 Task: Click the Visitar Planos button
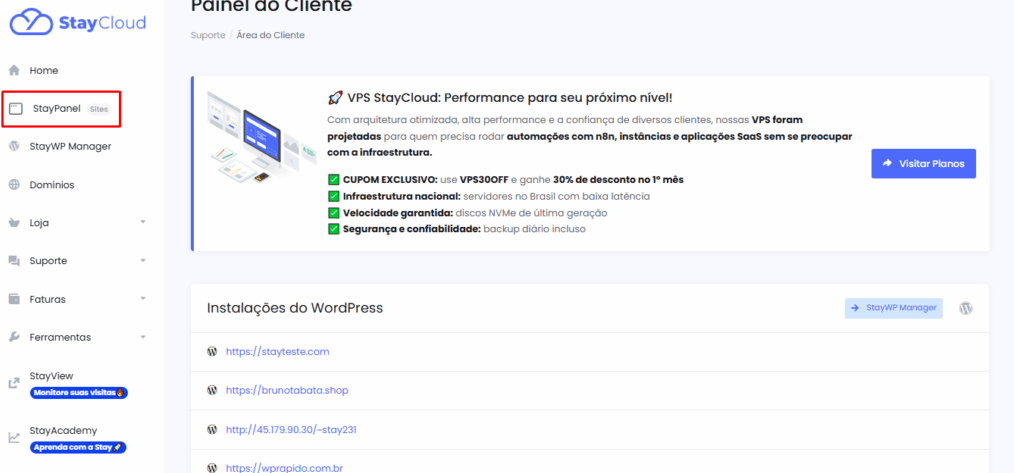pyautogui.click(x=923, y=164)
